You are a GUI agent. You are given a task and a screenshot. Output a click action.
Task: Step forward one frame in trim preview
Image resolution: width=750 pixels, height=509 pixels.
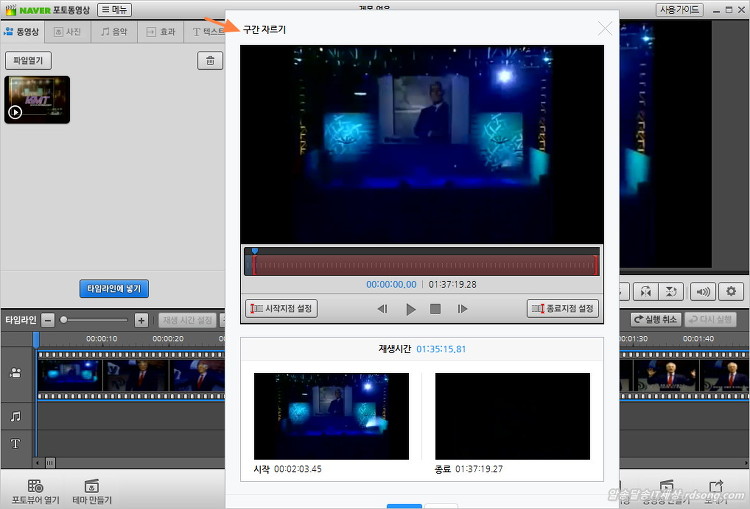(x=462, y=309)
